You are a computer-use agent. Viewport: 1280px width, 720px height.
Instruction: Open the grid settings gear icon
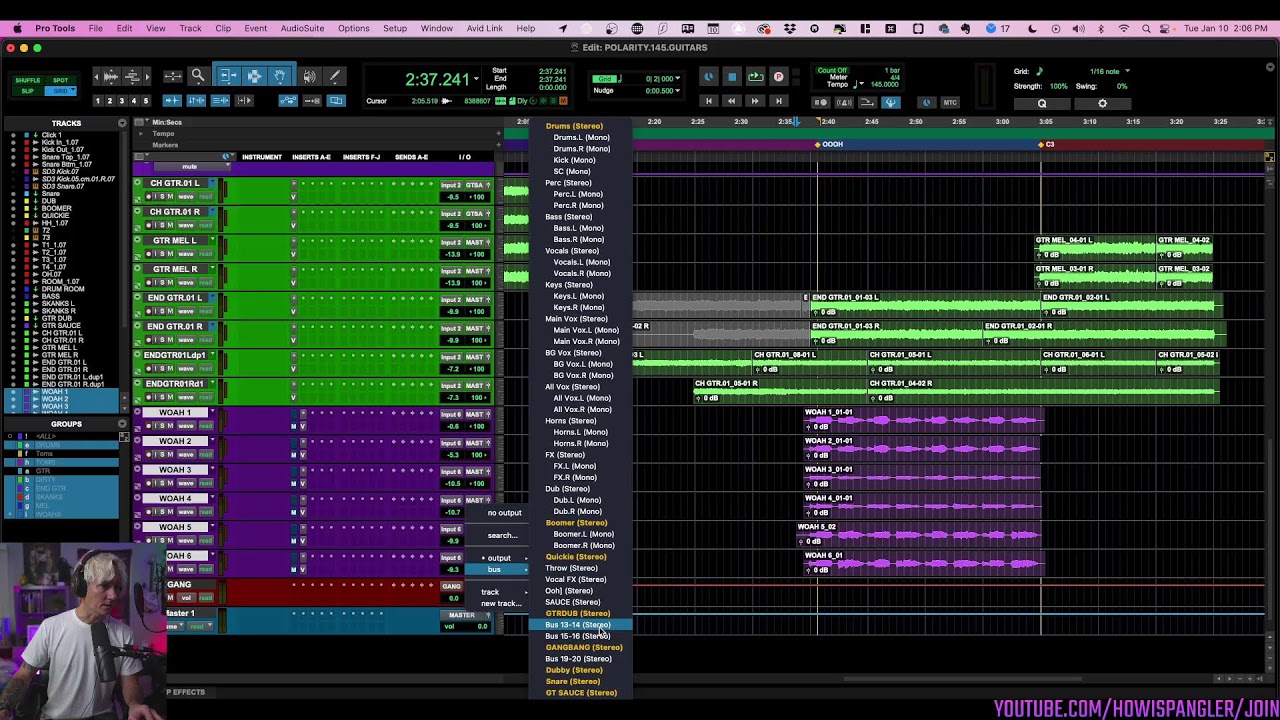click(1103, 103)
